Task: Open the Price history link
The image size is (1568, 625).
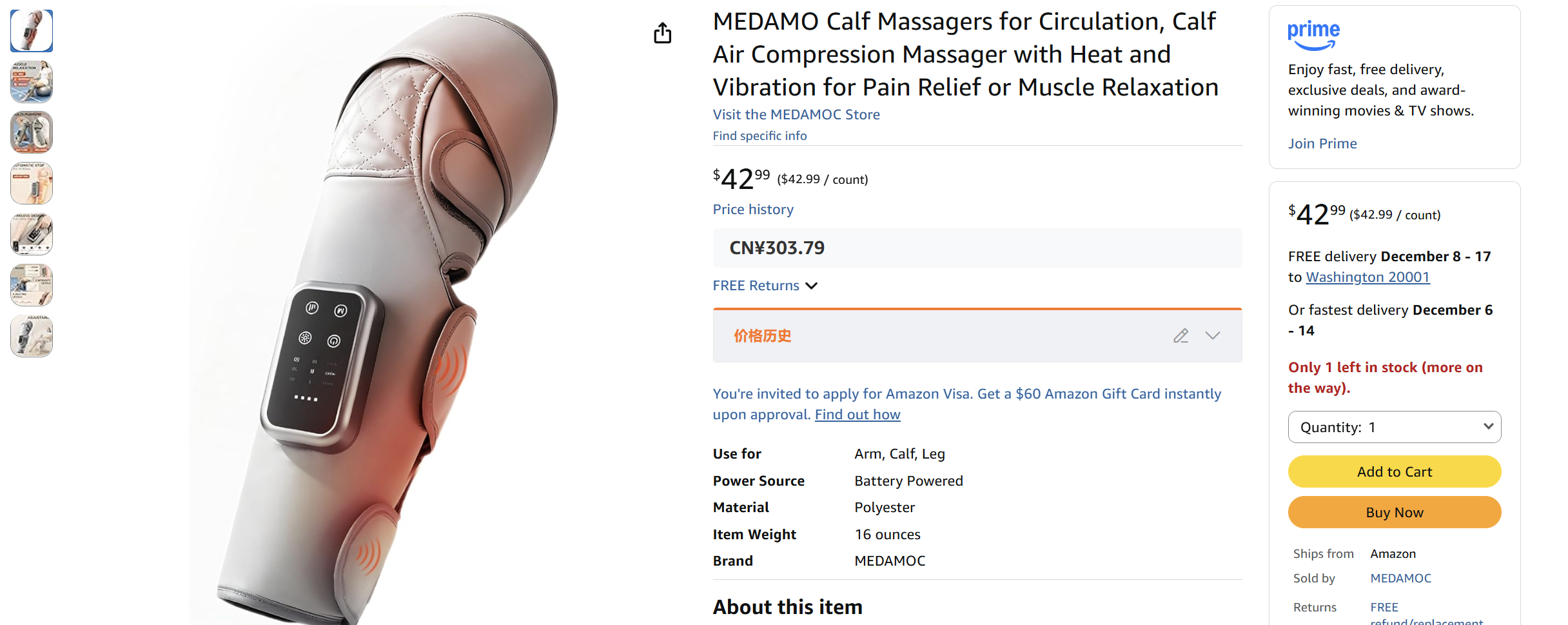Action: click(x=752, y=209)
